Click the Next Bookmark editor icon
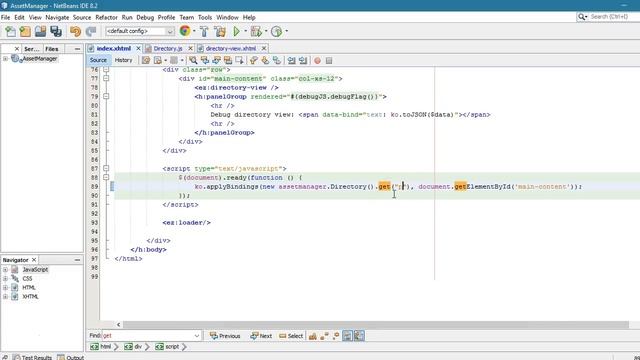Viewport: 640px width, 360px height. pyautogui.click(x=265, y=60)
